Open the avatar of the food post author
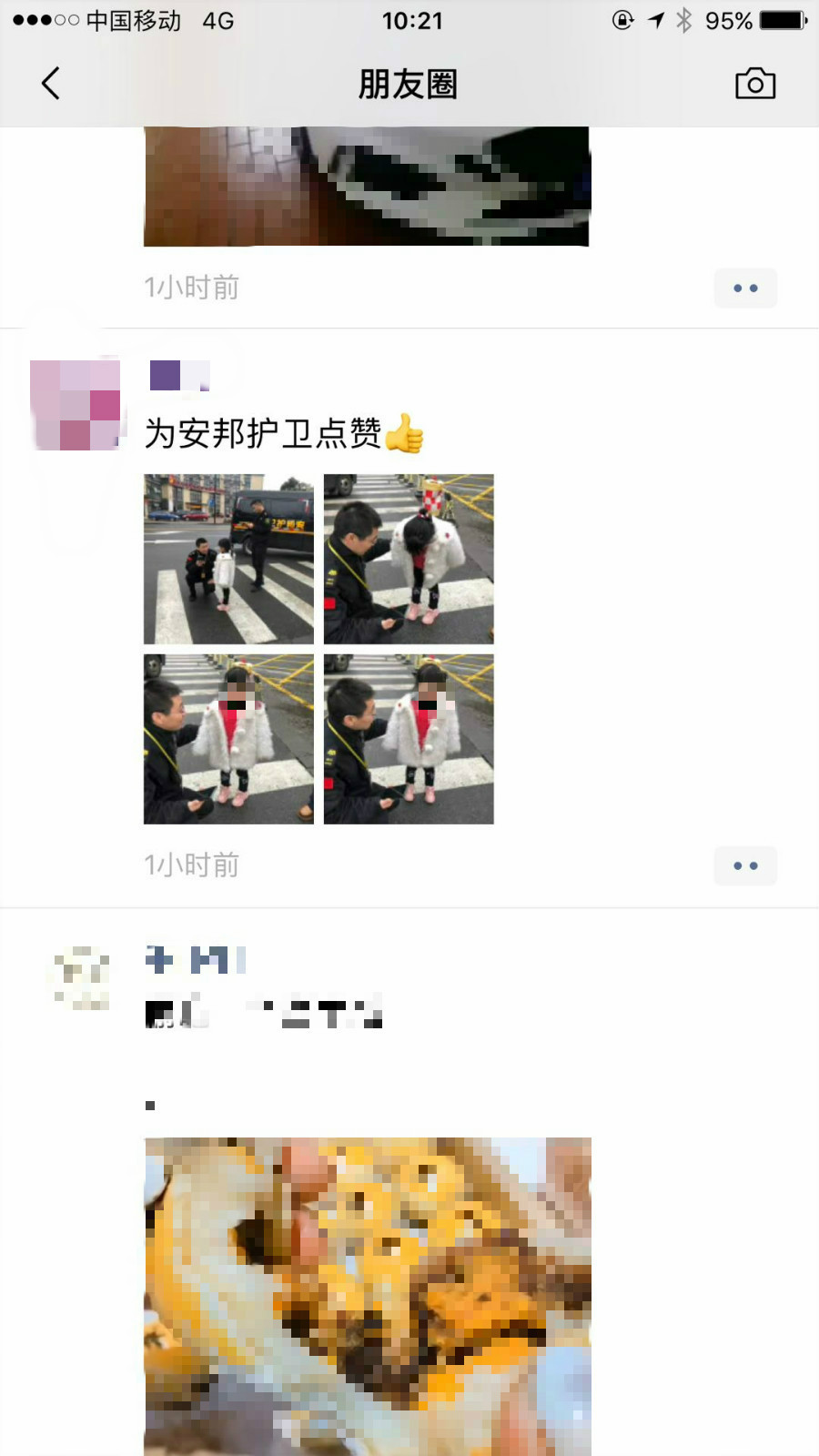 pos(80,978)
